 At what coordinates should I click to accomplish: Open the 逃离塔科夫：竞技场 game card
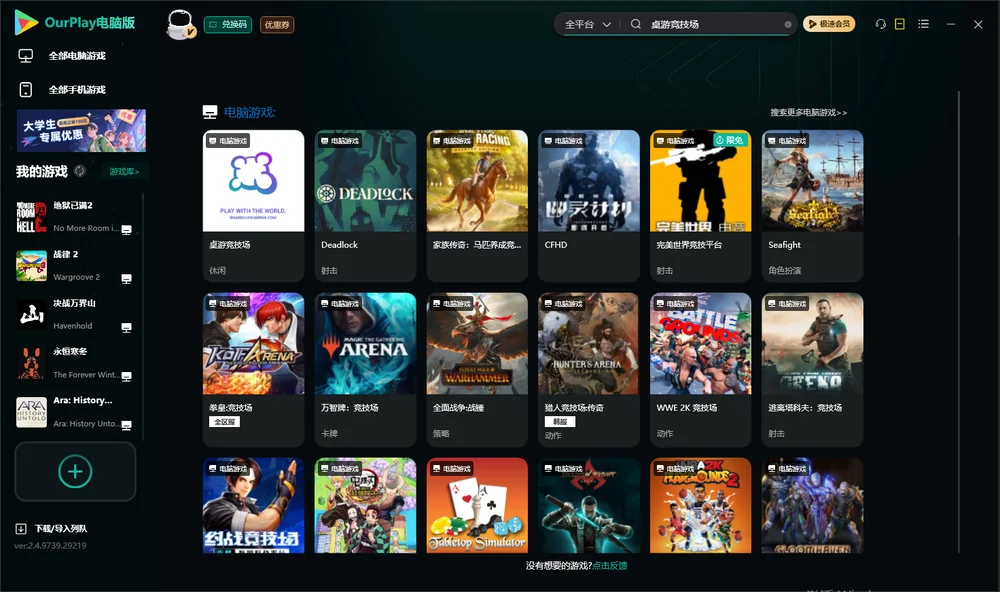812,369
